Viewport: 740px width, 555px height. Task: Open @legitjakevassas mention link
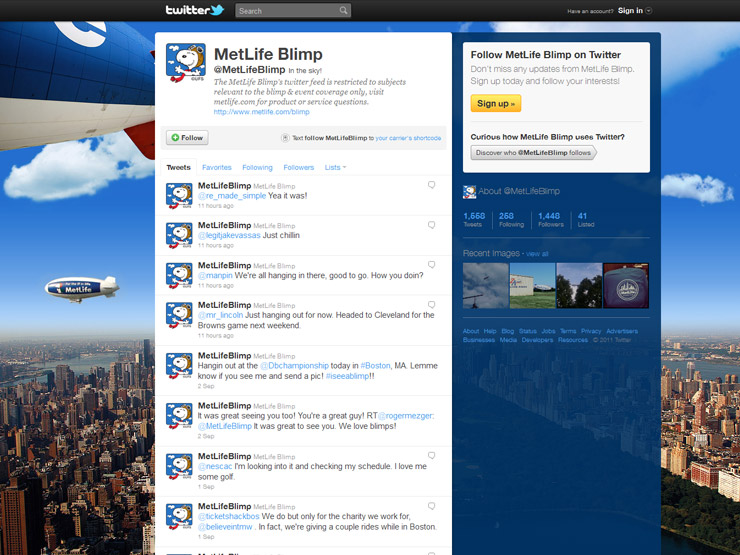coord(229,235)
